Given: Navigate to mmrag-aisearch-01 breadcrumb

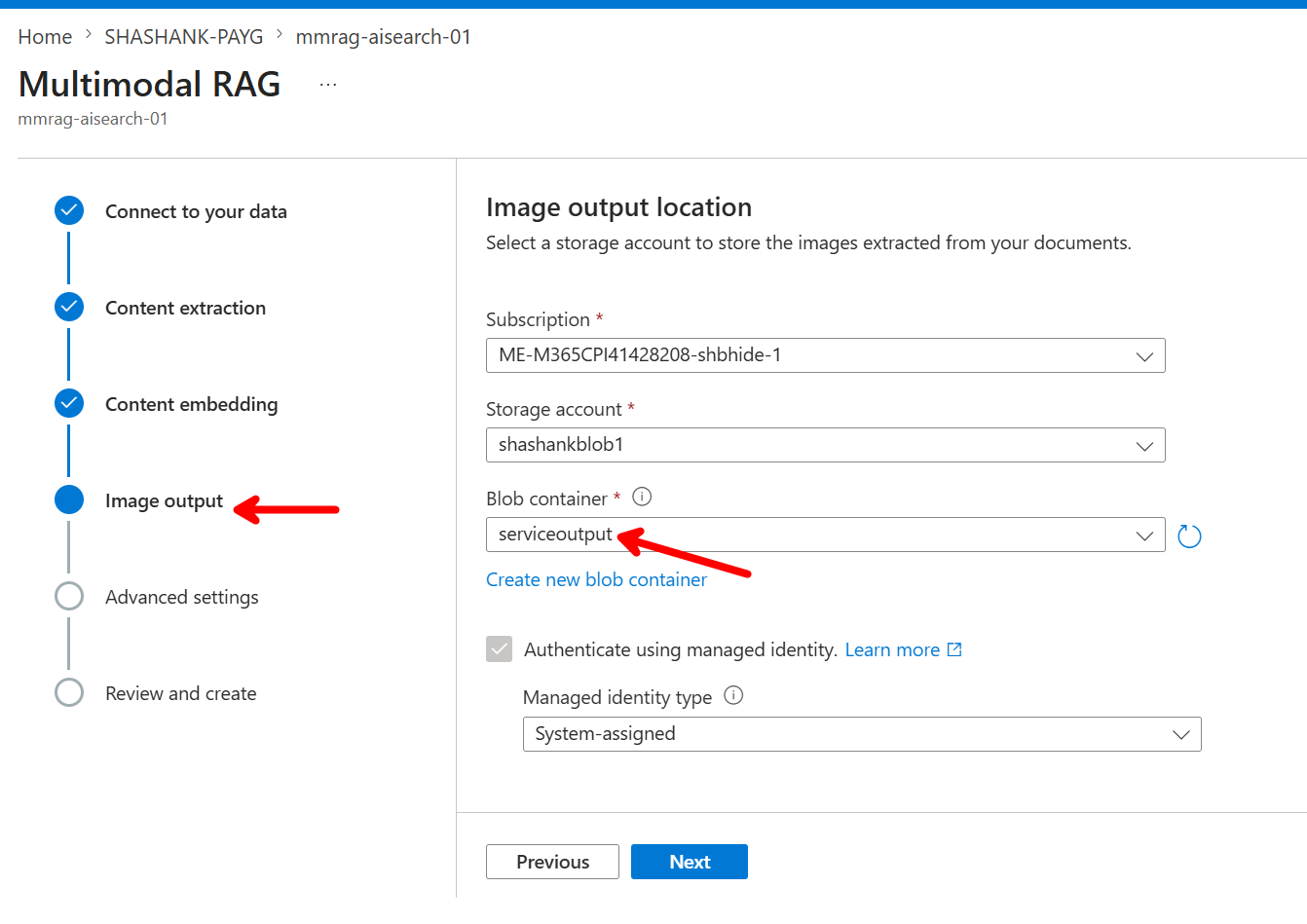Looking at the screenshot, I should coord(384,37).
